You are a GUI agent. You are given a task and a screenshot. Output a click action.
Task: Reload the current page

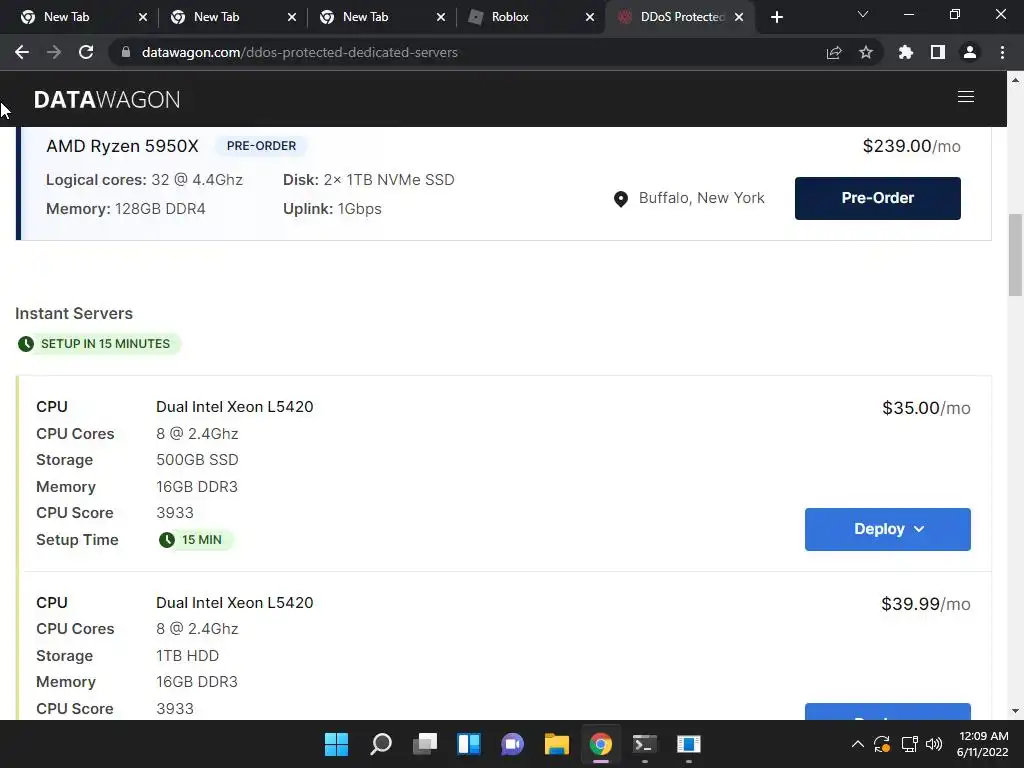[x=86, y=52]
